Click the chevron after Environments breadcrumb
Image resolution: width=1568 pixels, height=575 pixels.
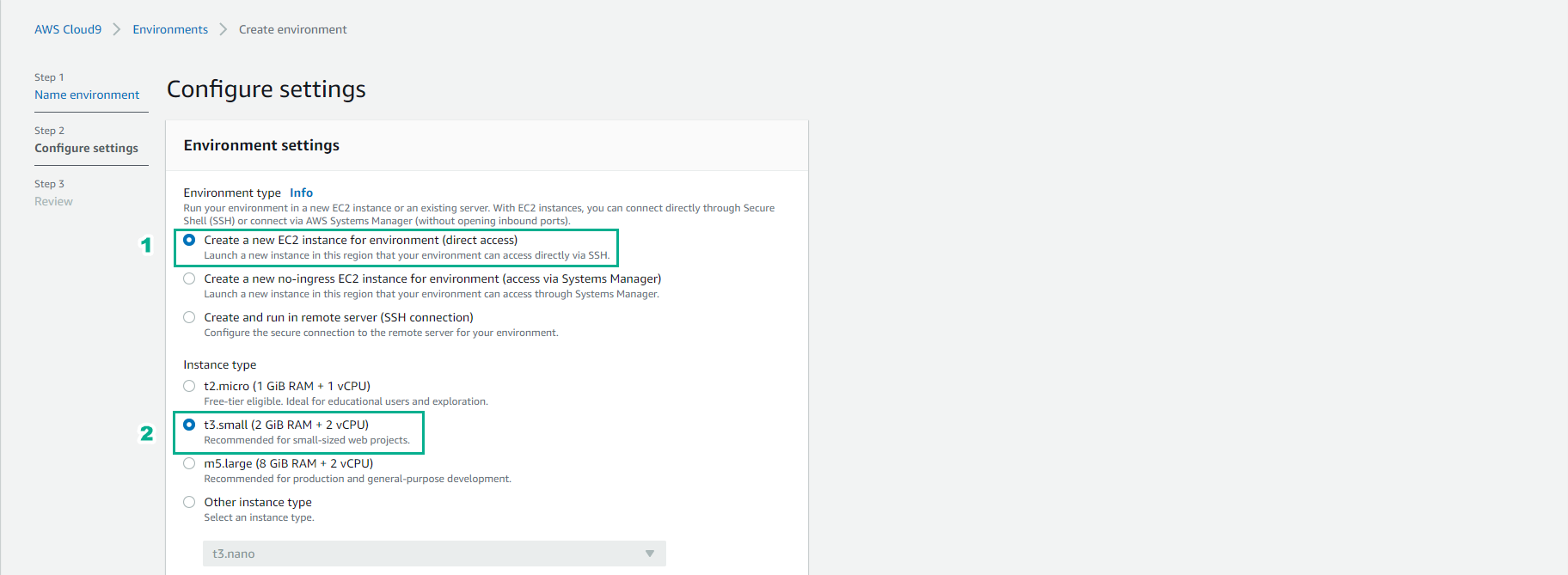pyautogui.click(x=224, y=29)
